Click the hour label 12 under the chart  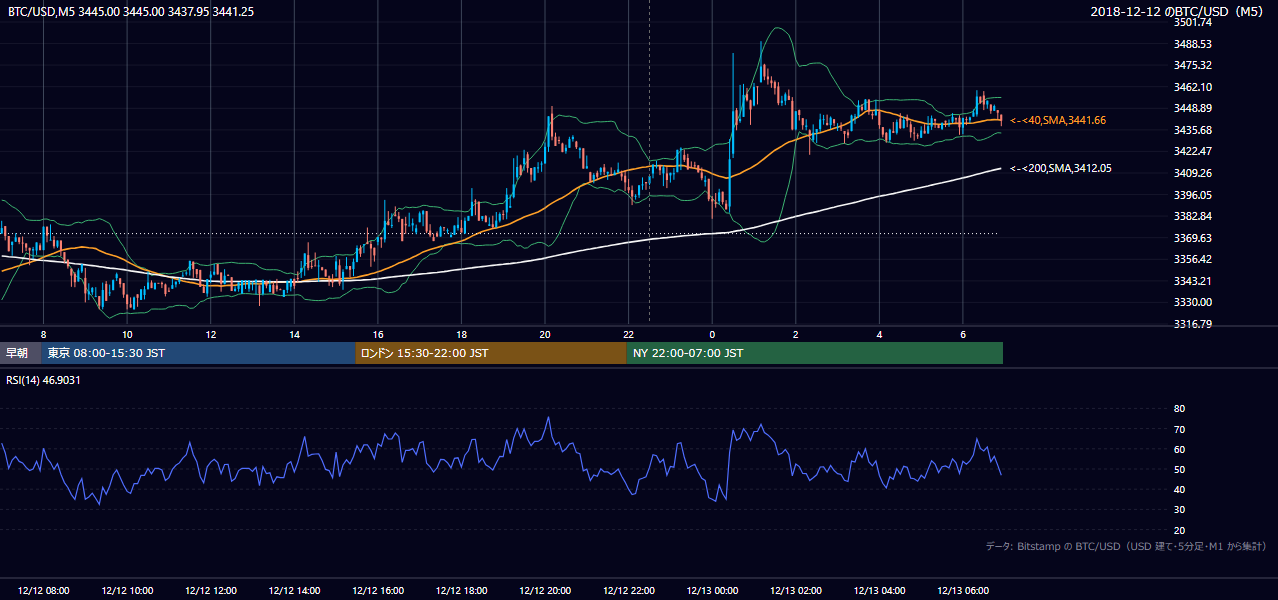(211, 334)
